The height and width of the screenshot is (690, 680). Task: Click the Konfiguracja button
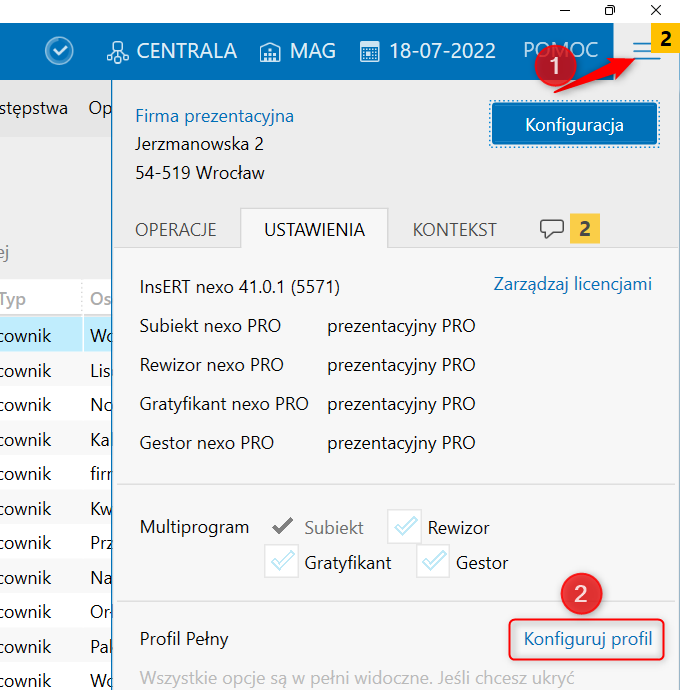click(x=574, y=125)
